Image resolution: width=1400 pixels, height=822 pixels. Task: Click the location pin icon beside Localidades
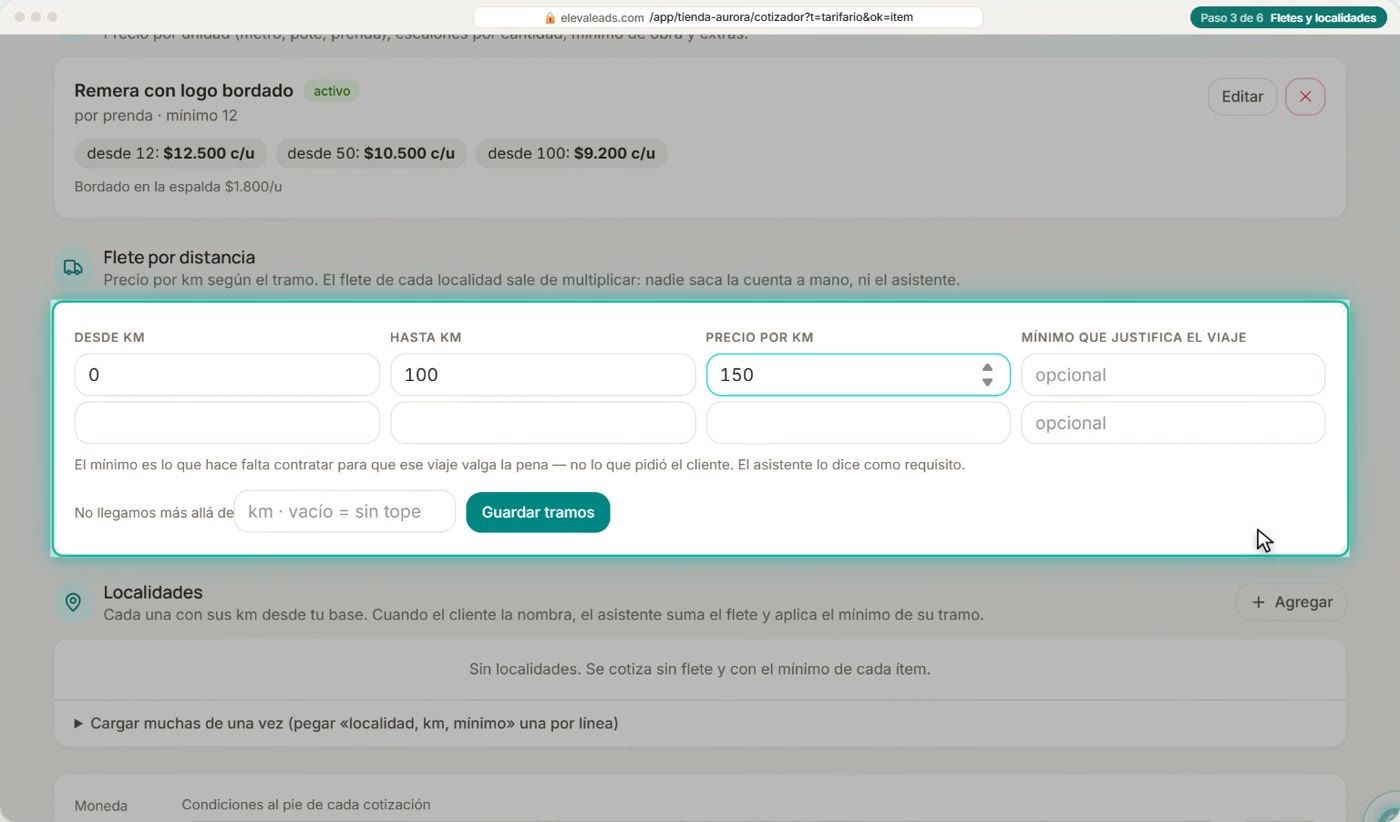73,603
